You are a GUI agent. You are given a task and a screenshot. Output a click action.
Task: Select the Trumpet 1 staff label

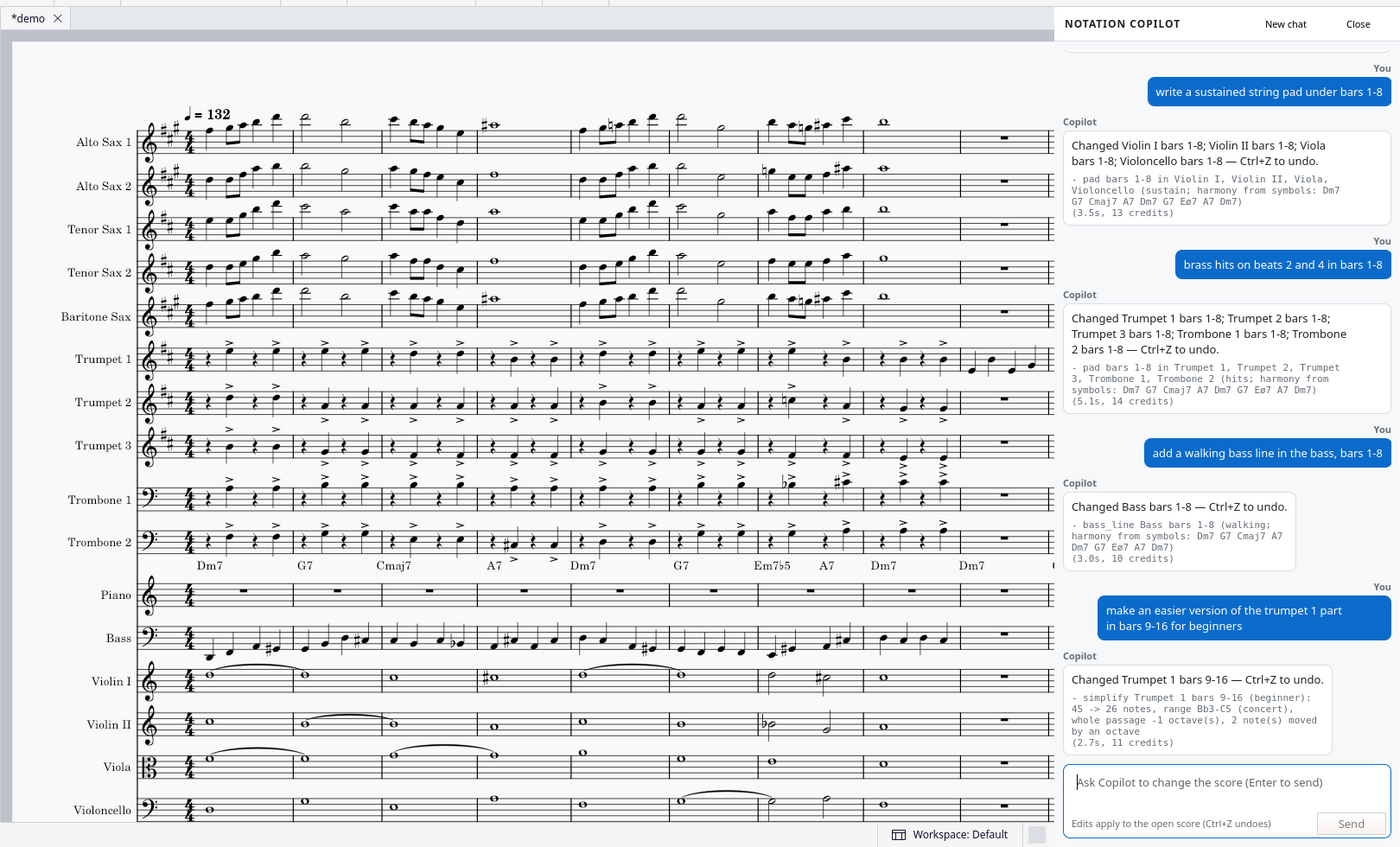[x=103, y=359]
